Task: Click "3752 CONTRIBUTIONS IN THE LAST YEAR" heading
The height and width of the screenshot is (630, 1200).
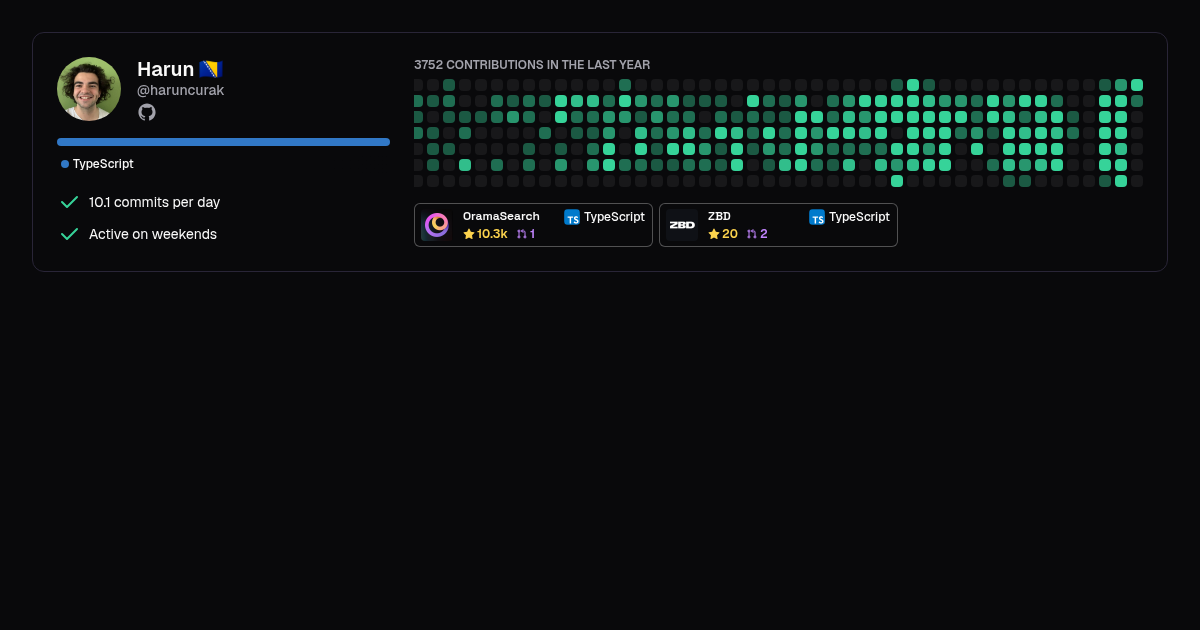Action: point(532,65)
